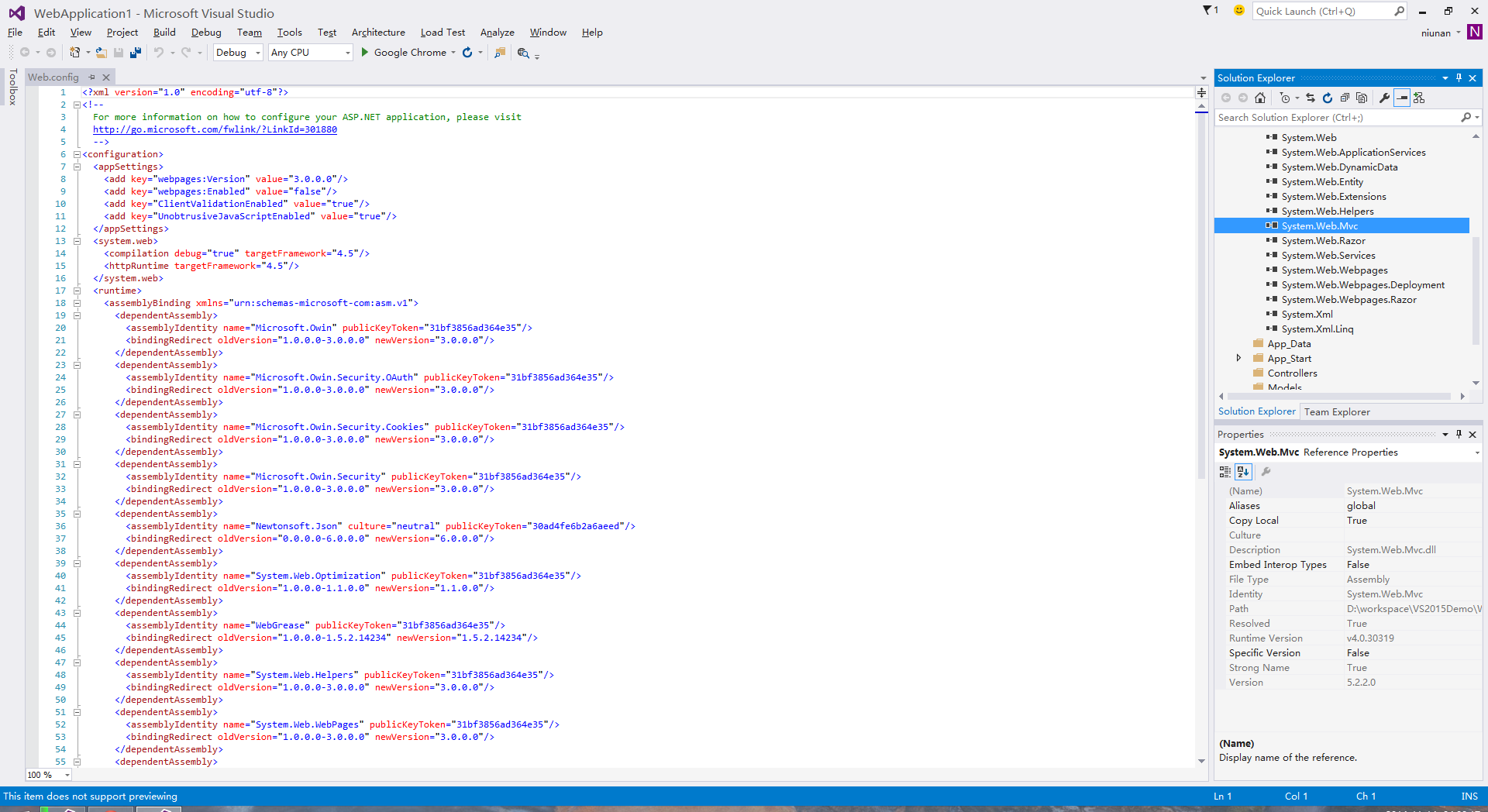Screen dimensions: 1488x812
Task: Pin the Properties panel with its pin icon
Action: (x=1459, y=435)
